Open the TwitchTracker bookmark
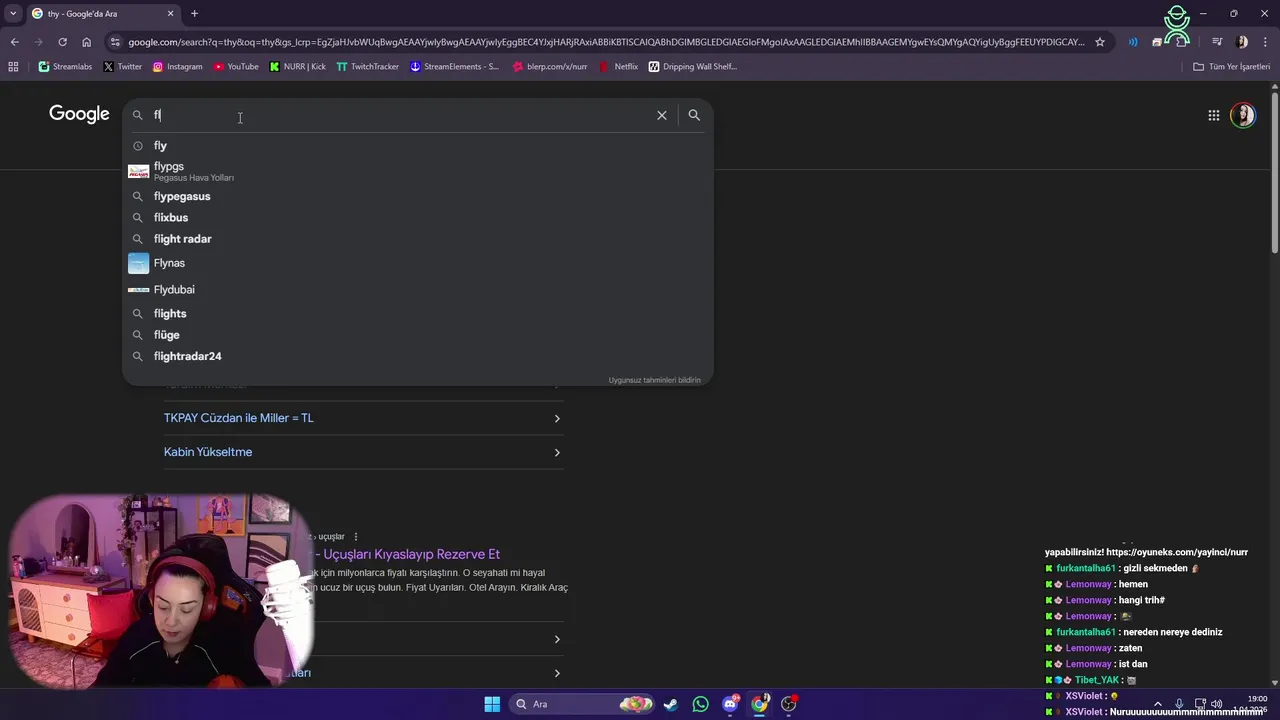1280x720 pixels. 367,67
